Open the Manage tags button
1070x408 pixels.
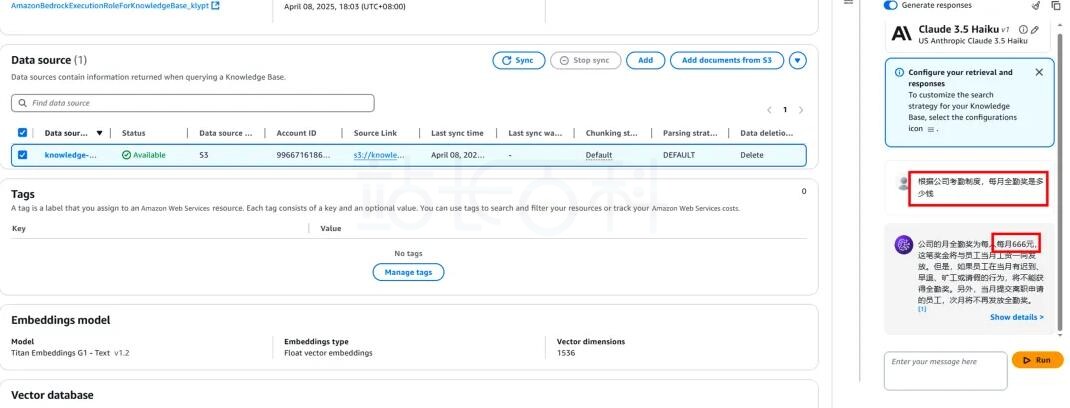[408, 272]
